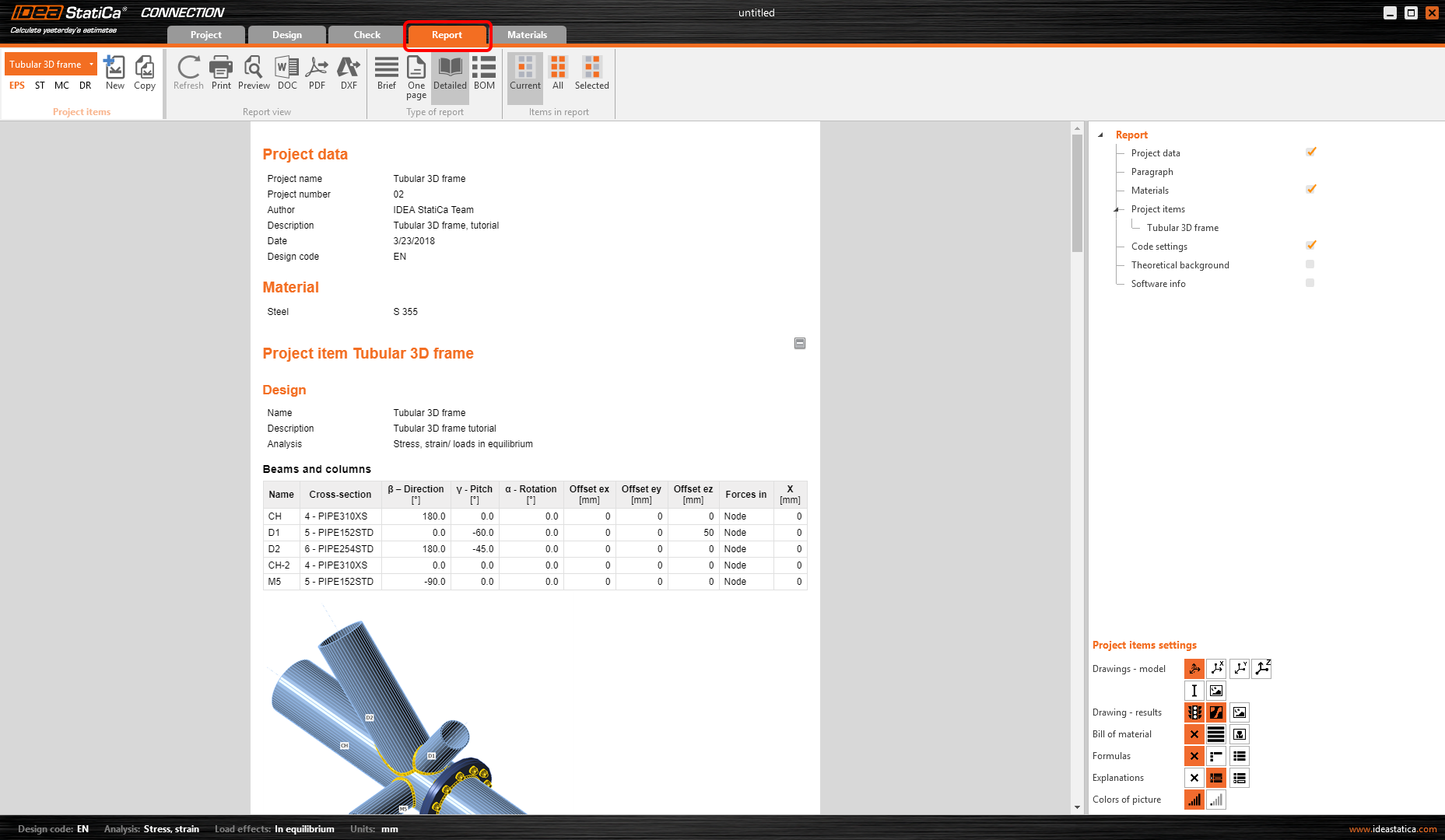Screen dimensions: 1445x840
Task: Enable Theoretical background checkbox
Action: tap(1310, 264)
